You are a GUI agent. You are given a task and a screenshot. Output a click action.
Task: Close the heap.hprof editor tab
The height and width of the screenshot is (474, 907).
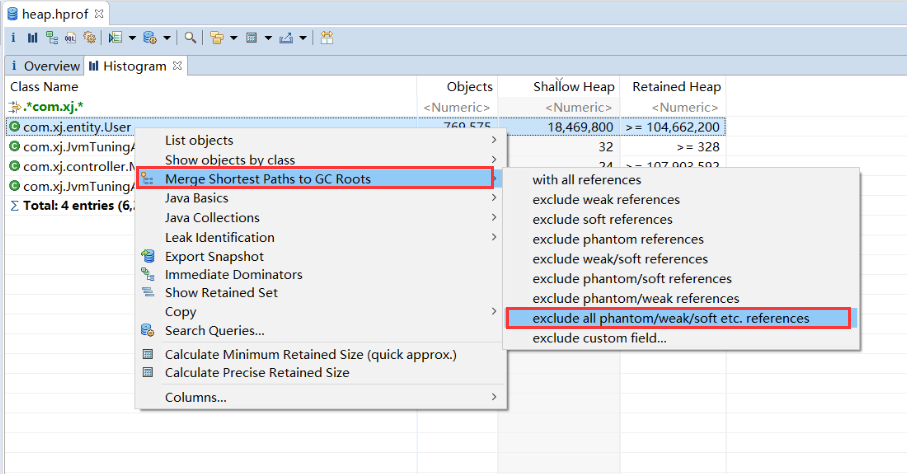99,13
